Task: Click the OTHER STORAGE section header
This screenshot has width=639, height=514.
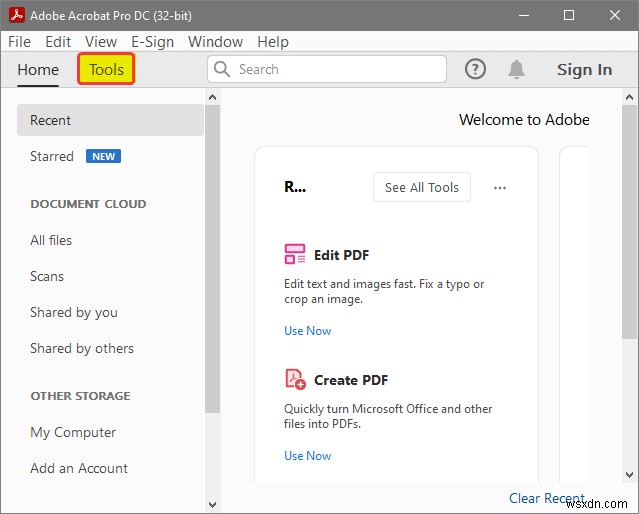Action: click(x=80, y=396)
